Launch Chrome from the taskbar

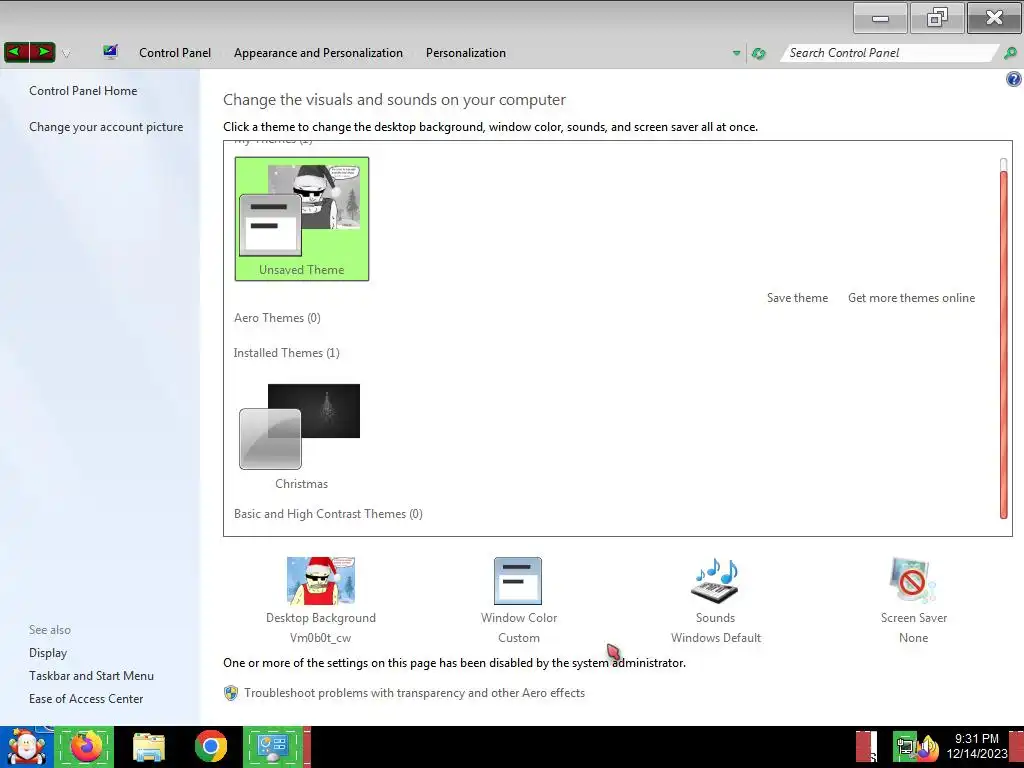pyautogui.click(x=210, y=747)
